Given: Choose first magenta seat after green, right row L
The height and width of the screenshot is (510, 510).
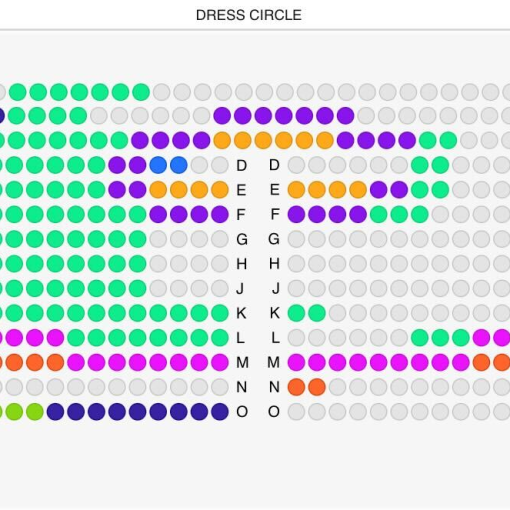Looking at the screenshot, I should click(x=481, y=338).
